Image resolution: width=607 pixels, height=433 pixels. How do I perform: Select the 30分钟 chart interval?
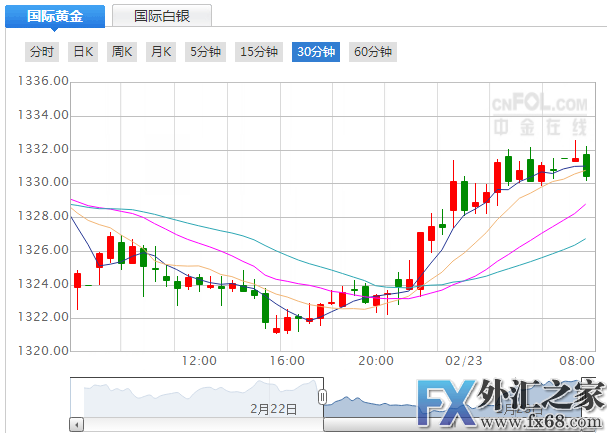point(316,52)
